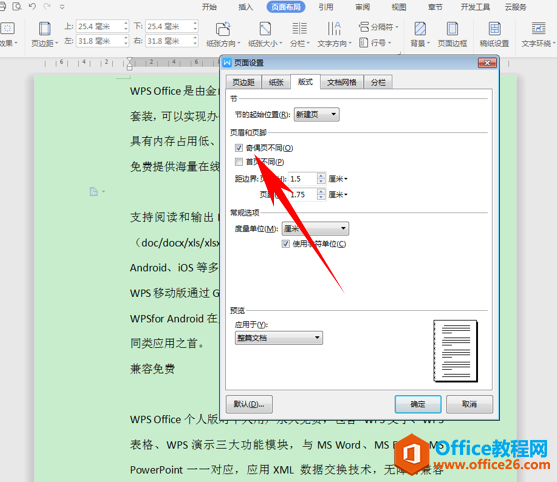The width and height of the screenshot is (557, 482).
Task: Toggle 'Use character units' (使用字符单位) checkbox
Action: click(x=286, y=244)
